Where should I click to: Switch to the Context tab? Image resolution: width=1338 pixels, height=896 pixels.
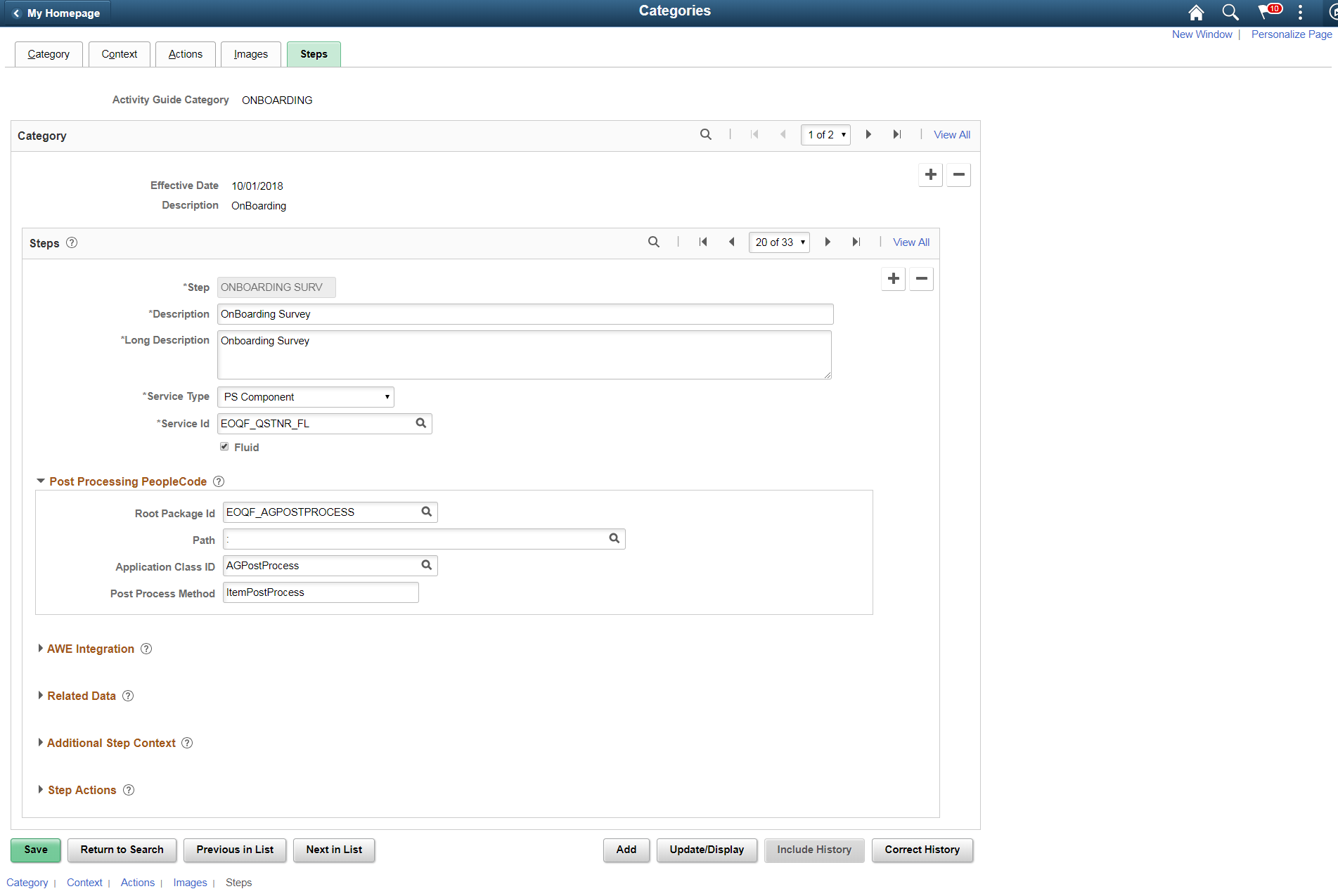pyautogui.click(x=119, y=53)
